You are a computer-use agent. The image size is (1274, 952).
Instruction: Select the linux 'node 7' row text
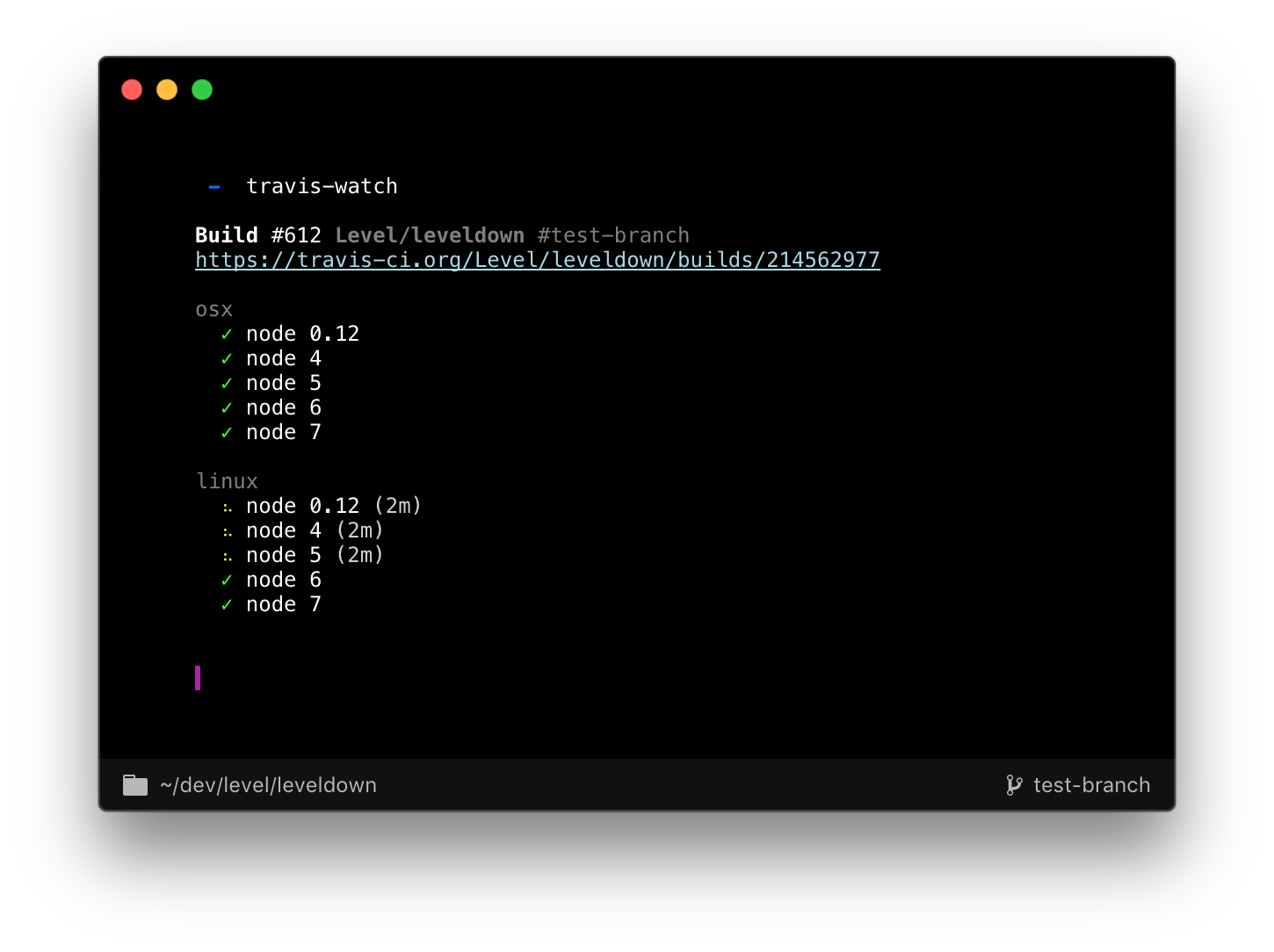[x=284, y=604]
